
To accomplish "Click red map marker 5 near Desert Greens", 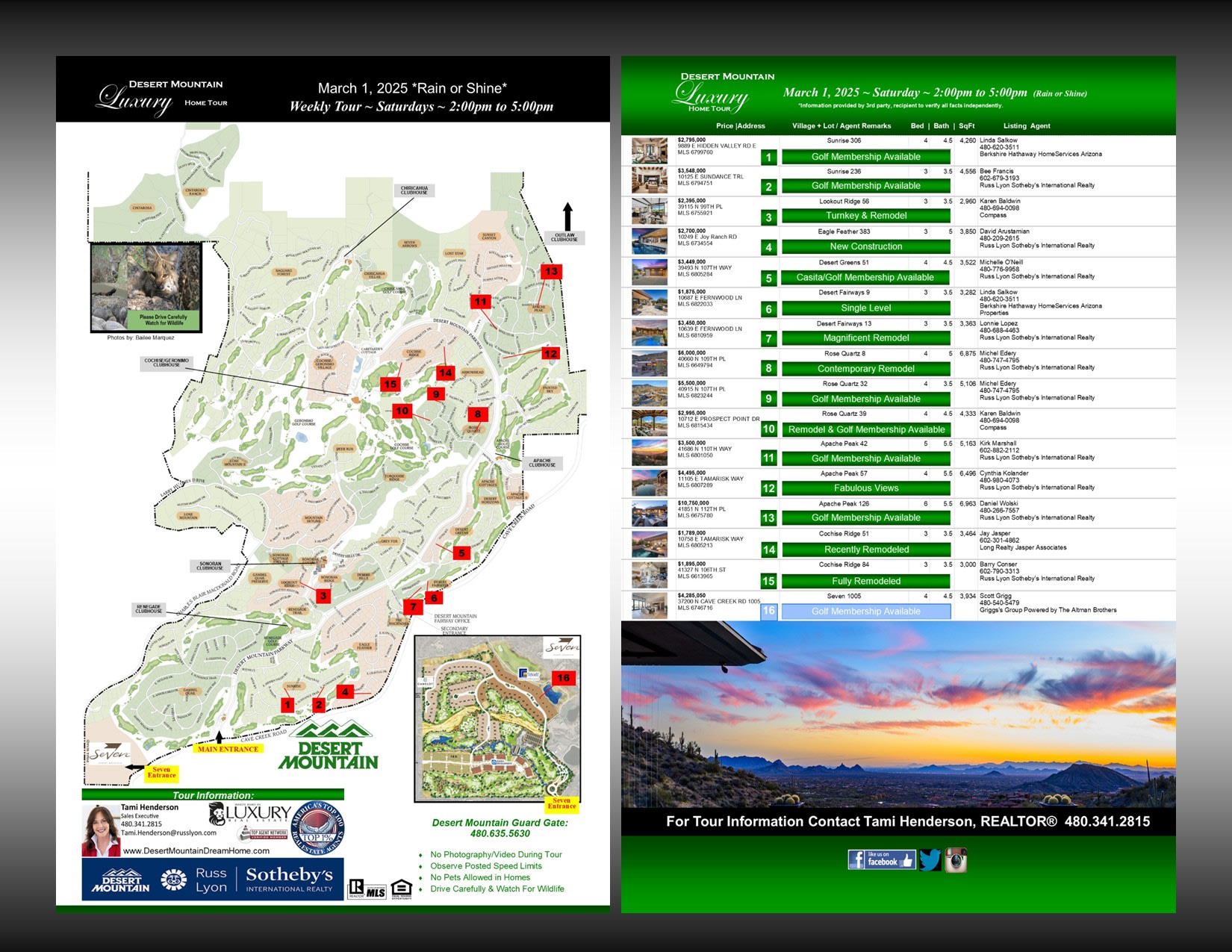I will [461, 553].
